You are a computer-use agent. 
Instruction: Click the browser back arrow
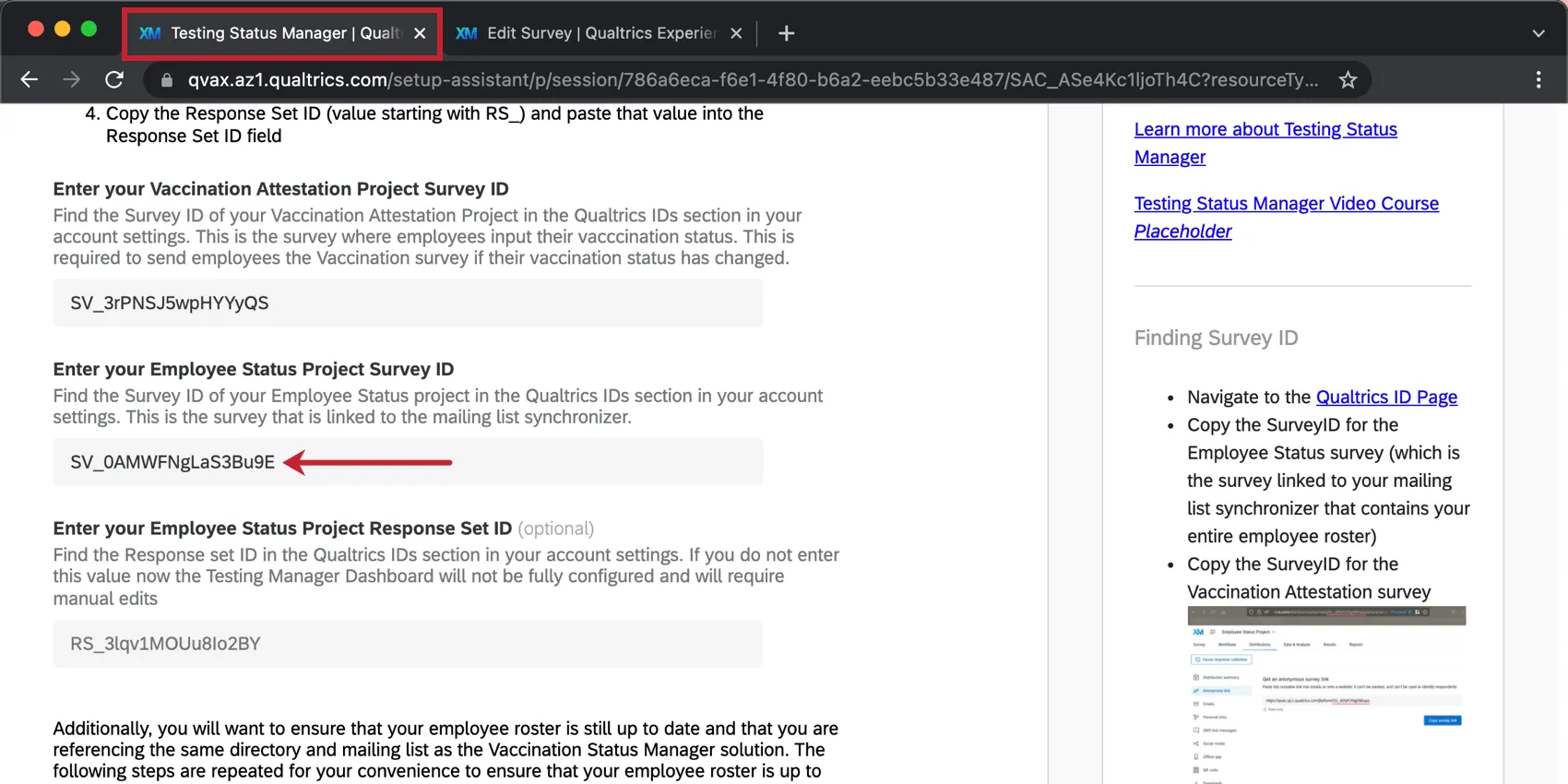click(30, 79)
